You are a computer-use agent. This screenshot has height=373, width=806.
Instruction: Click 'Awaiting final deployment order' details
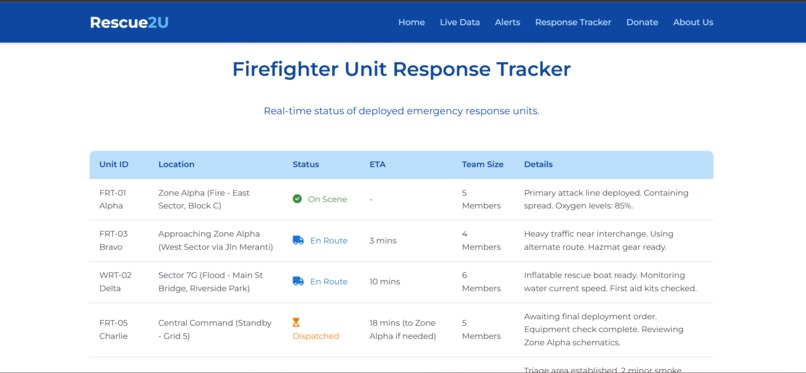pyautogui.click(x=603, y=329)
